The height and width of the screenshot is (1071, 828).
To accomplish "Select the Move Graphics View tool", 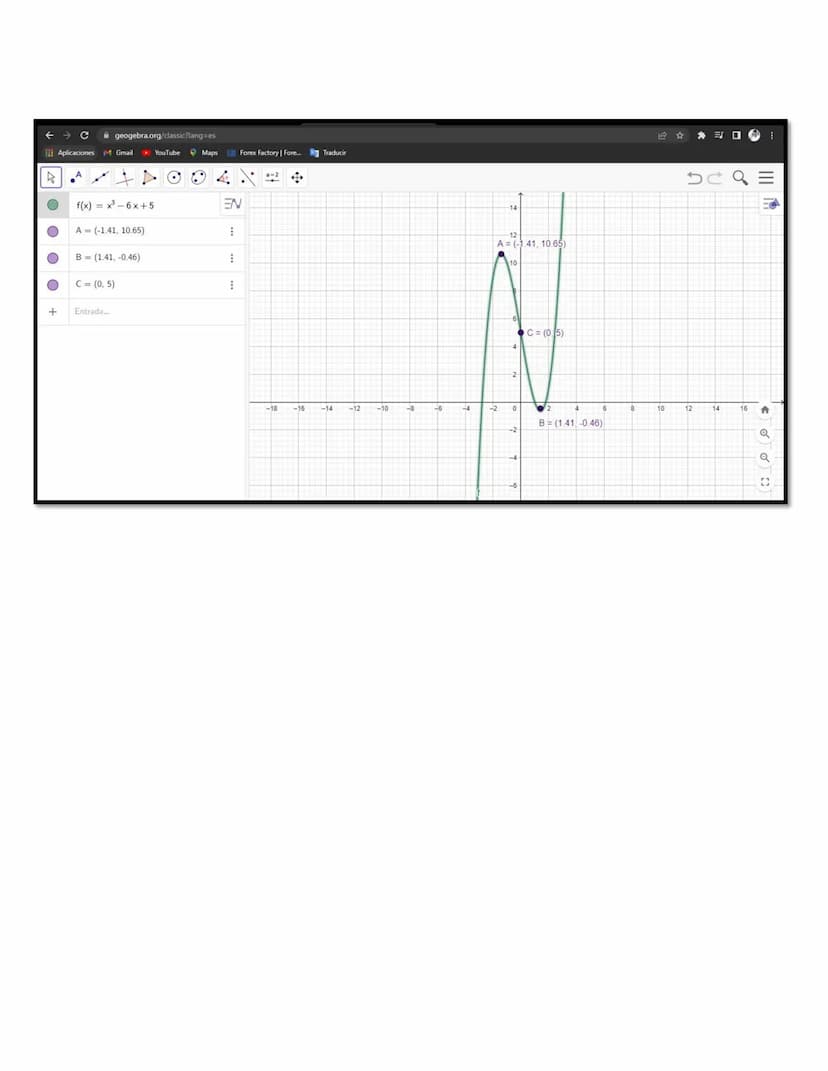I will 296,178.
